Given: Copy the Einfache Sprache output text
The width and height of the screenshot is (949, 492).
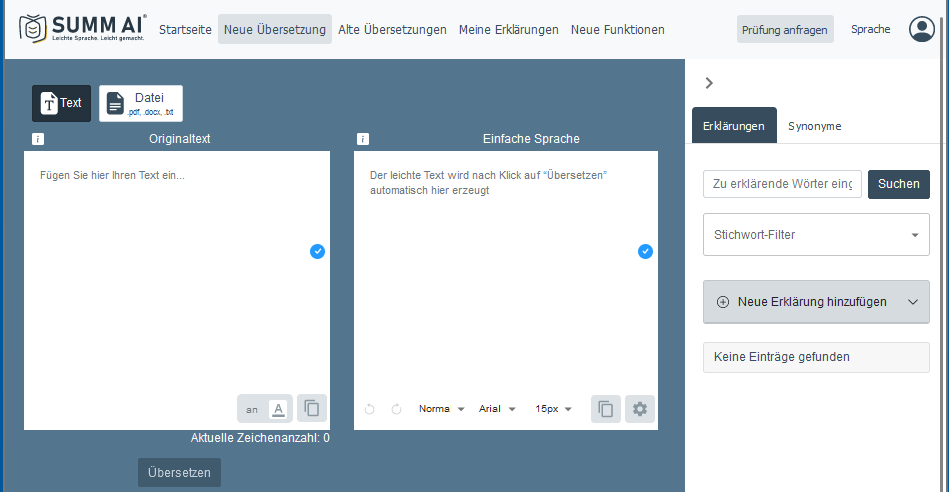Looking at the screenshot, I should (605, 408).
